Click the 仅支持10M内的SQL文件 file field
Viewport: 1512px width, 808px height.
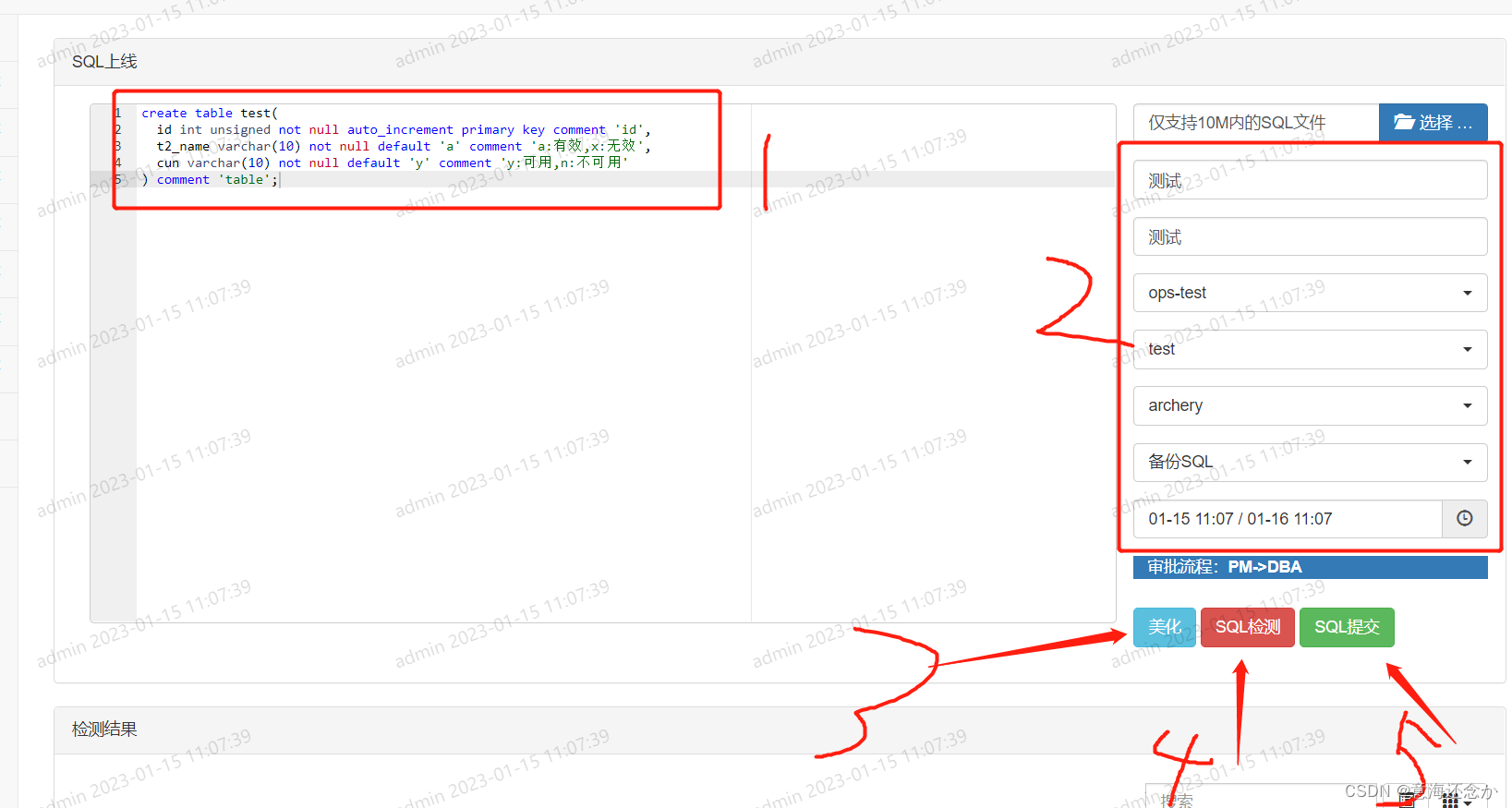click(x=1256, y=122)
